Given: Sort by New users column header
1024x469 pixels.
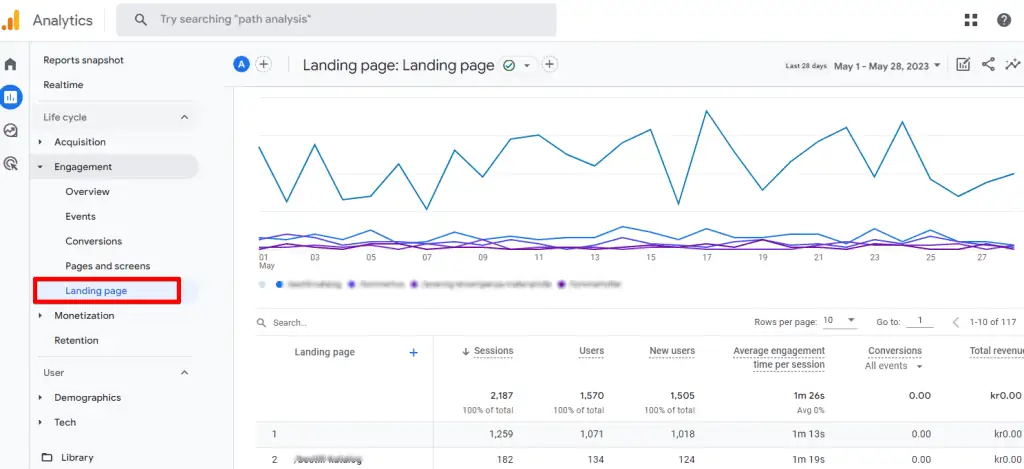Looking at the screenshot, I should (672, 351).
